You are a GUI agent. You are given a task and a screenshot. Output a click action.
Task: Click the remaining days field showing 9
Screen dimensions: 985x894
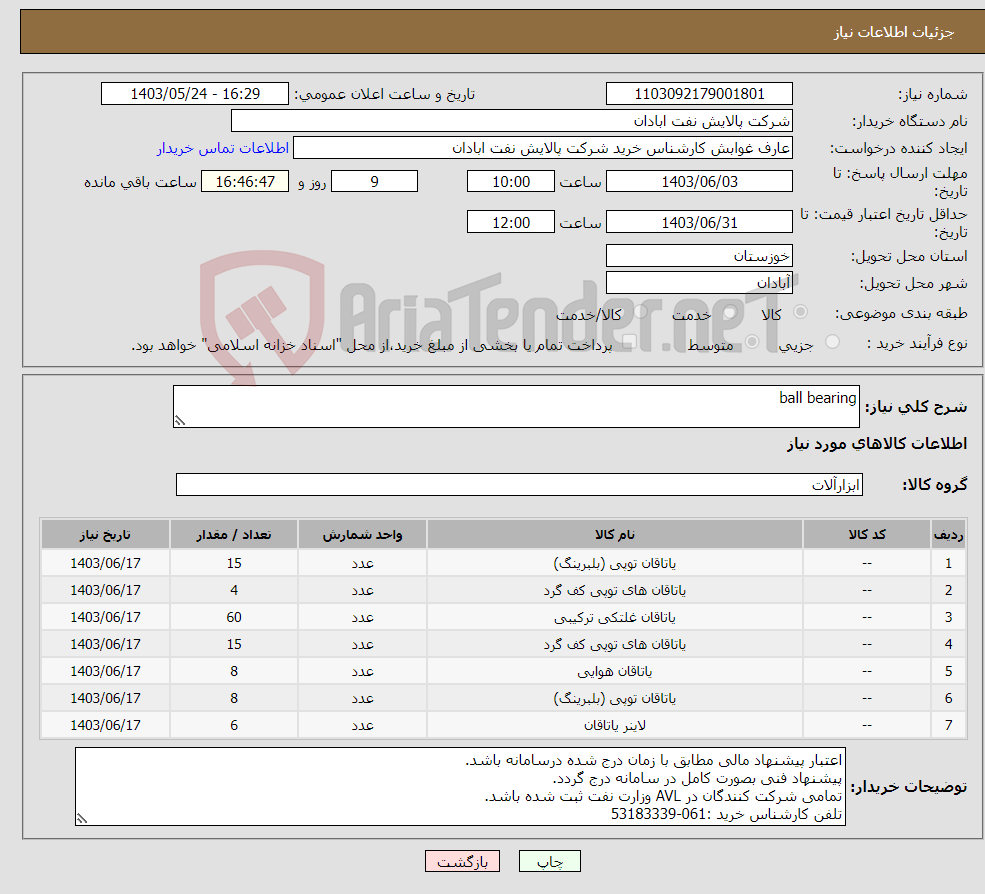(x=374, y=182)
